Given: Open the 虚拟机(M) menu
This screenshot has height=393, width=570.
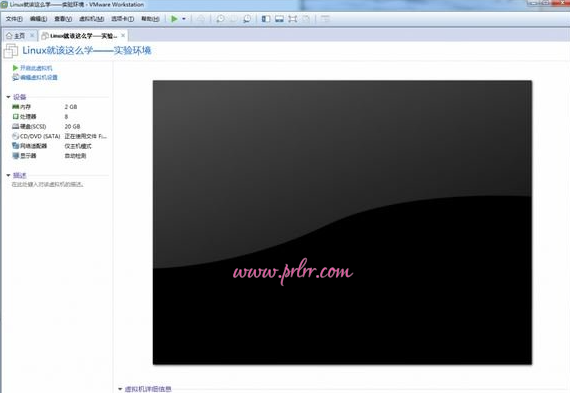Looking at the screenshot, I should click(x=92, y=19).
